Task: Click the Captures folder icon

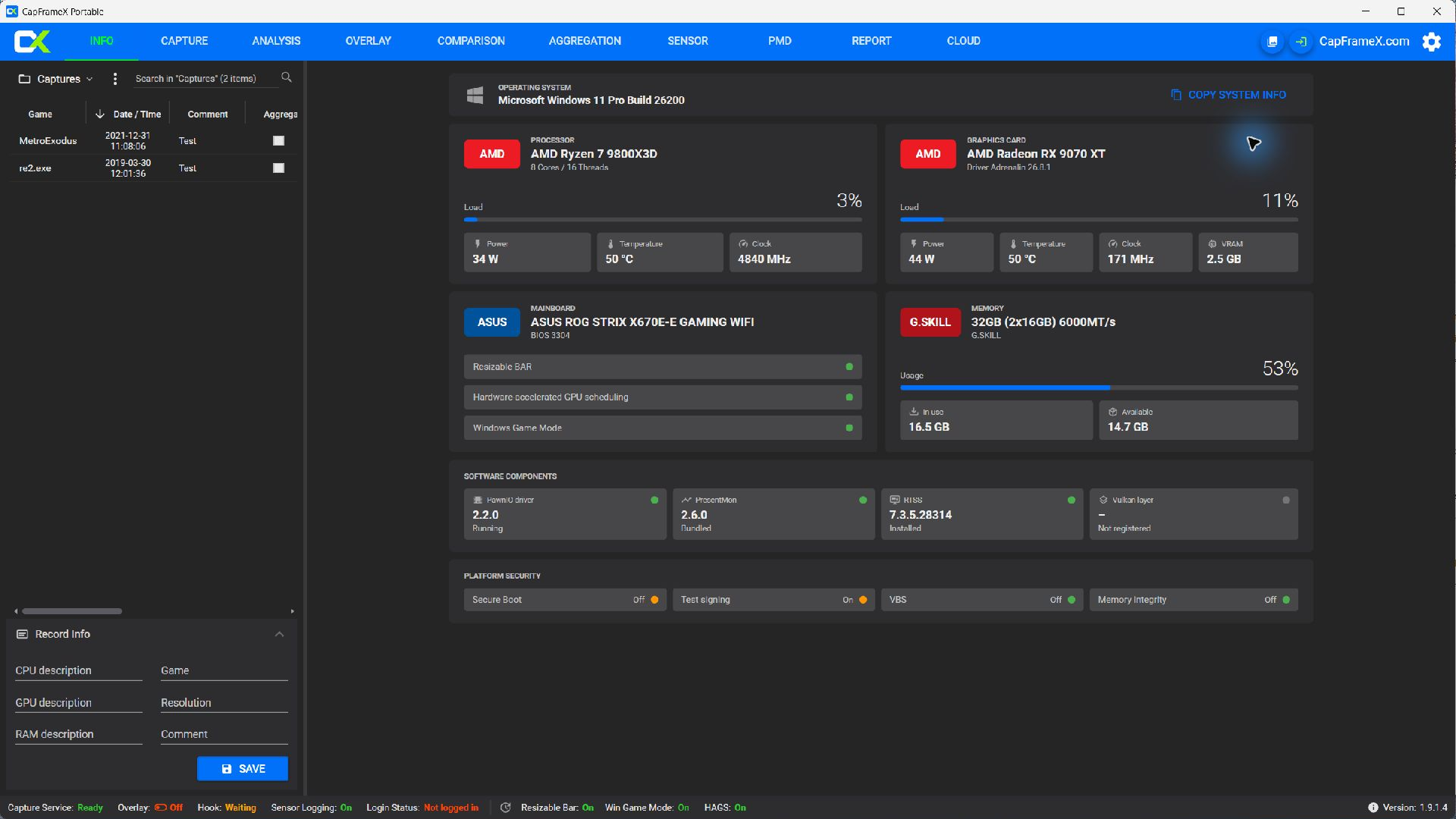Action: 24,79
